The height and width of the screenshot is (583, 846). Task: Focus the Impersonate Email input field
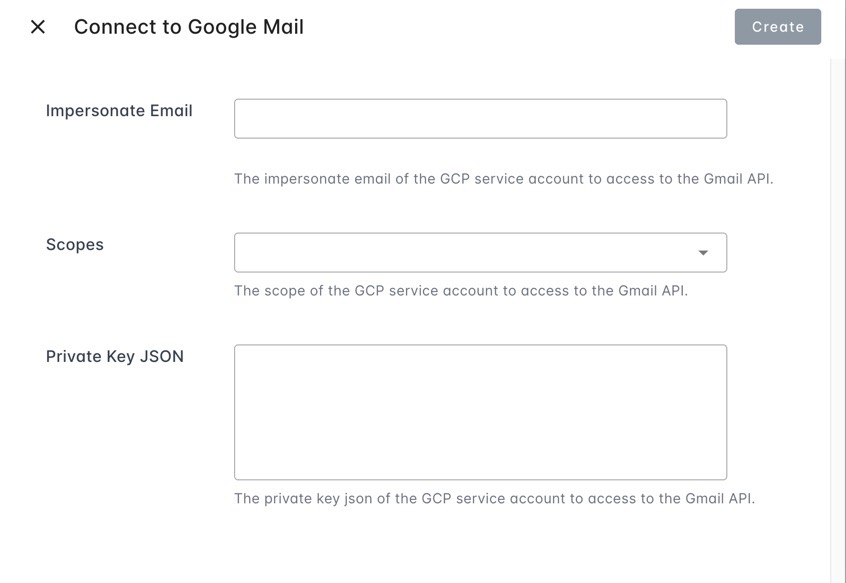480,118
